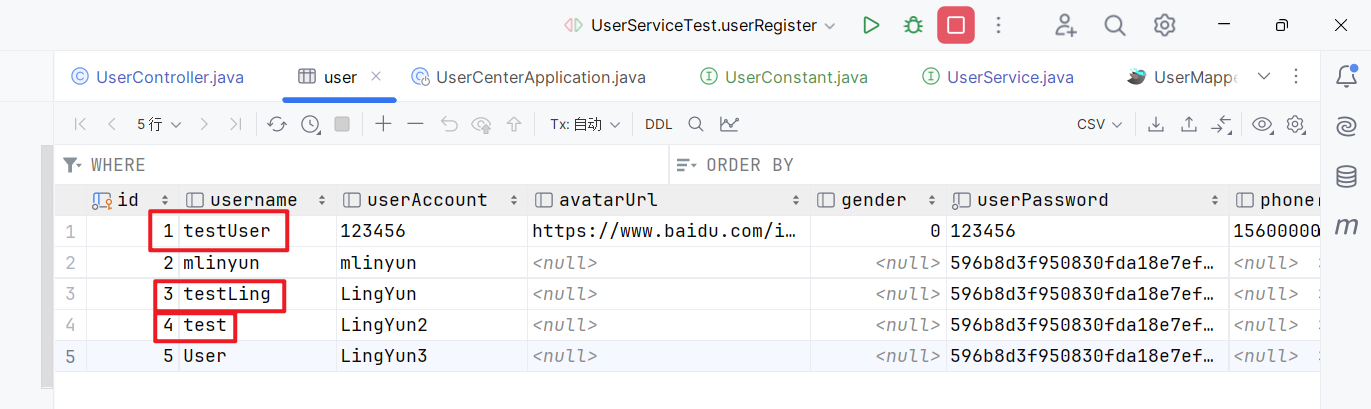
Task: Open the Database tool window in right sidebar
Action: [1346, 177]
